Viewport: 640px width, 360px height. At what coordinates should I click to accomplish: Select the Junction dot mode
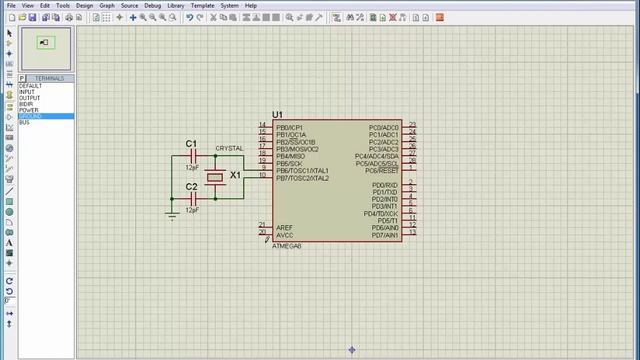click(9, 53)
